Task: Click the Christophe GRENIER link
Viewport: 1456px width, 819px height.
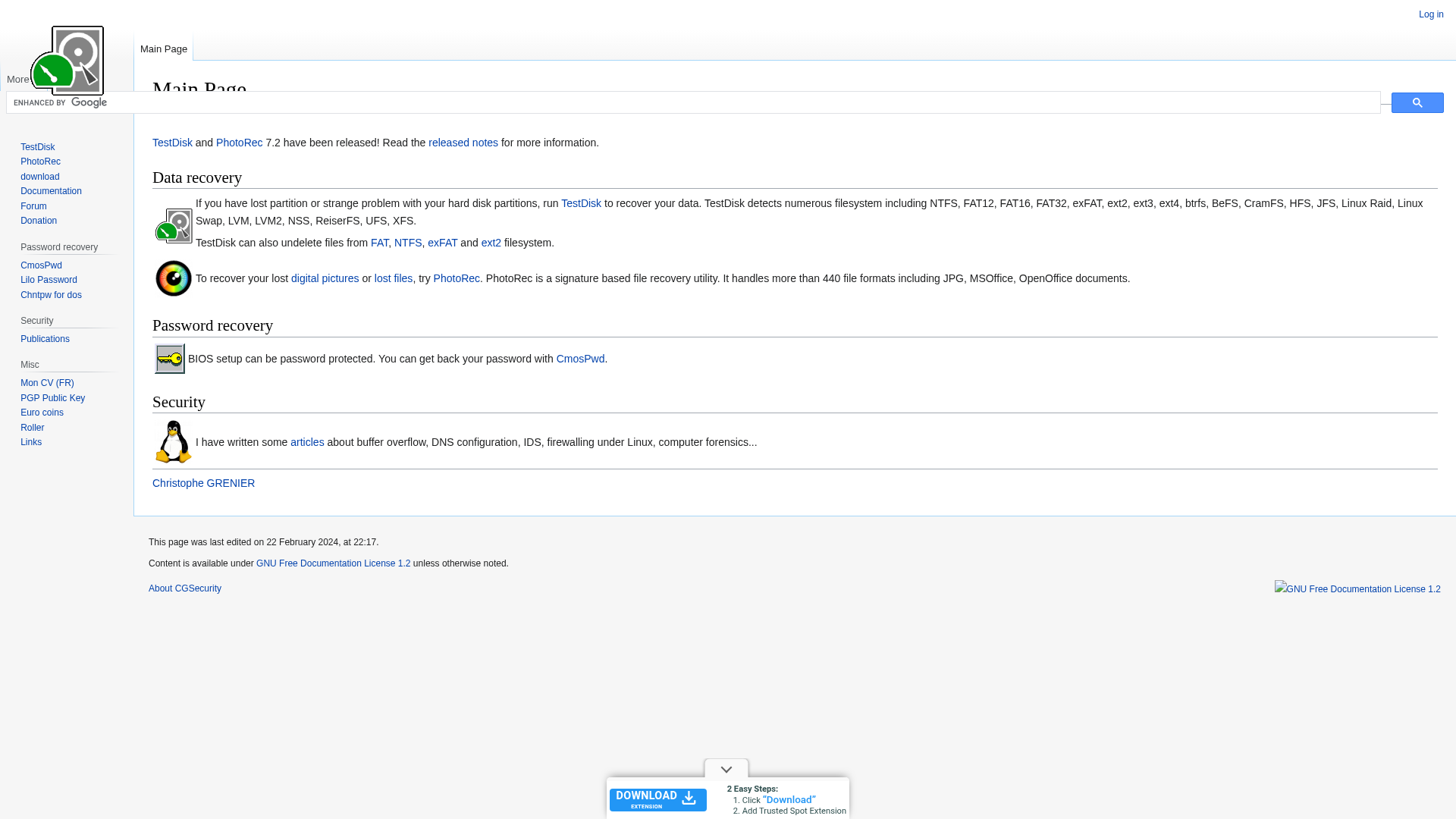Action: (203, 483)
